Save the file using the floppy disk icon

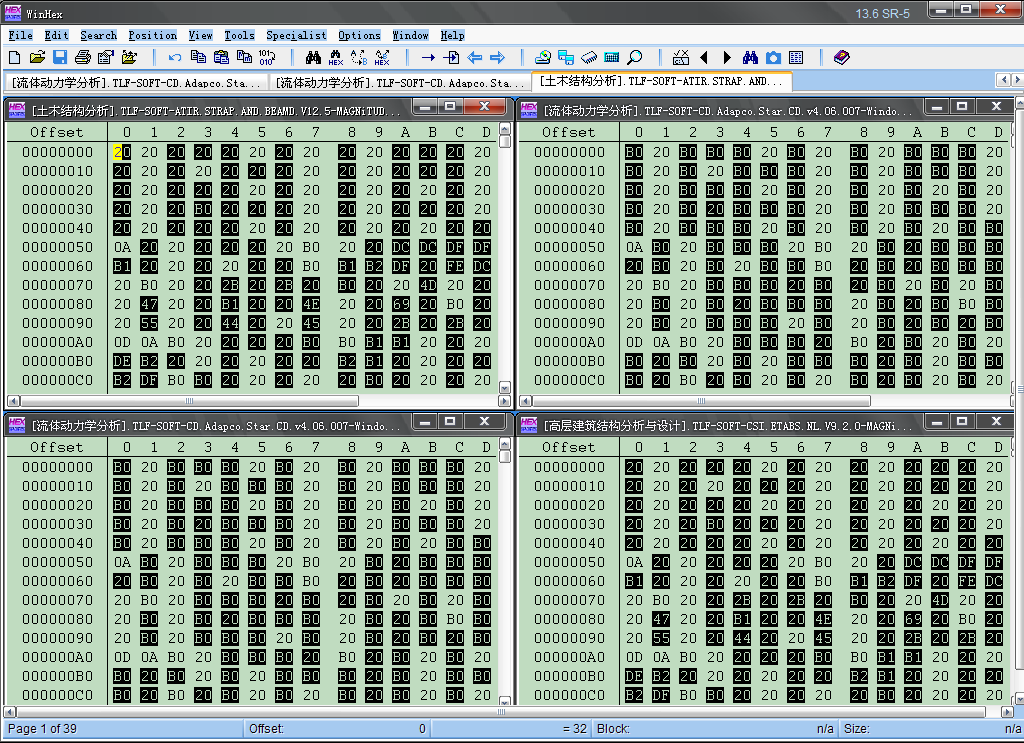[60, 57]
